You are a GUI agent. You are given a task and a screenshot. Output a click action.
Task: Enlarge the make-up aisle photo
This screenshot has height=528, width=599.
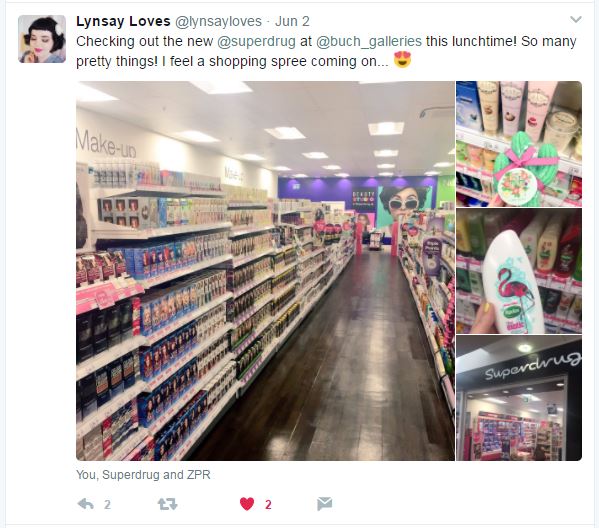(265, 270)
